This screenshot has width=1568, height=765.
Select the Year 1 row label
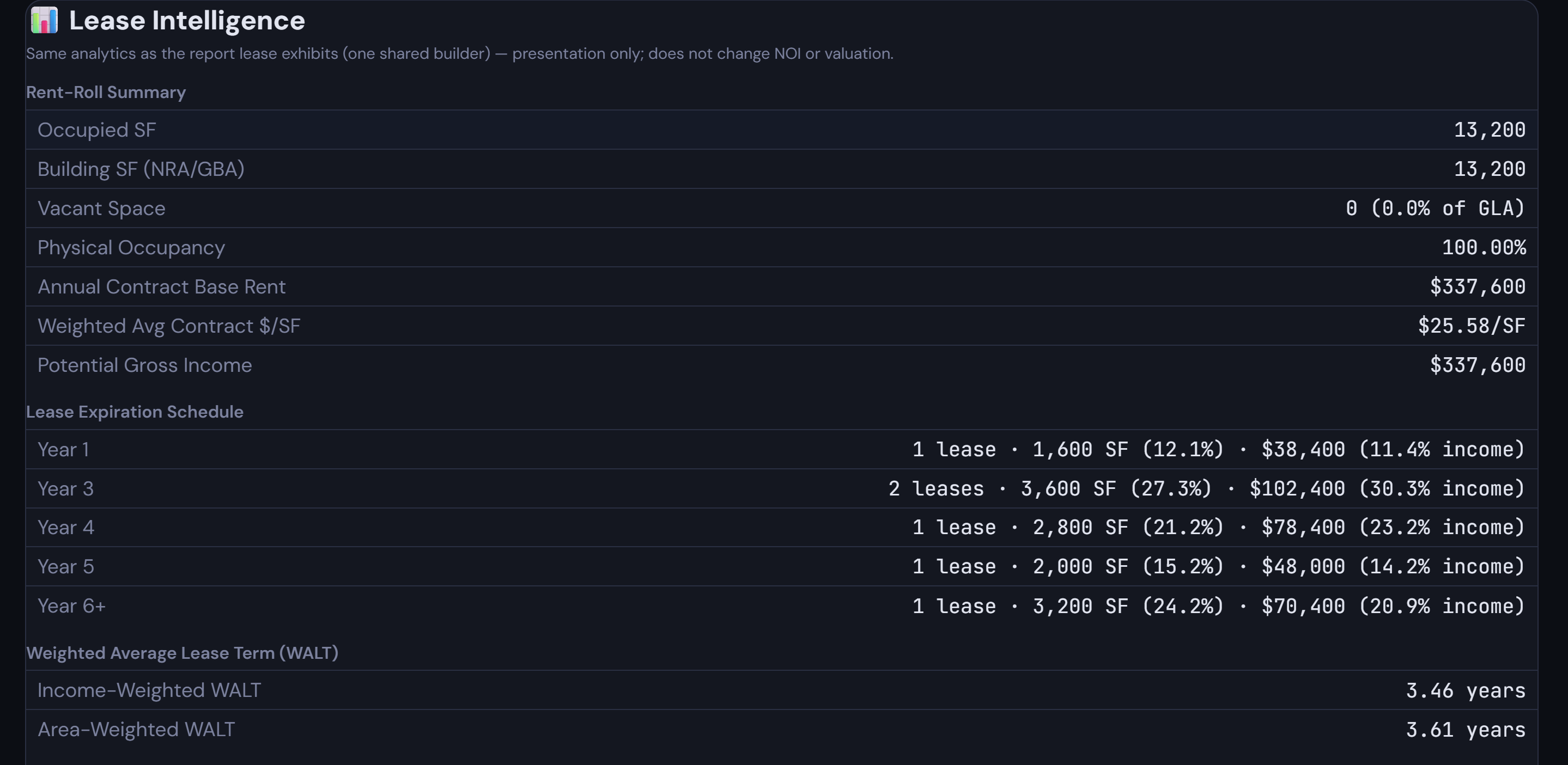tap(64, 449)
